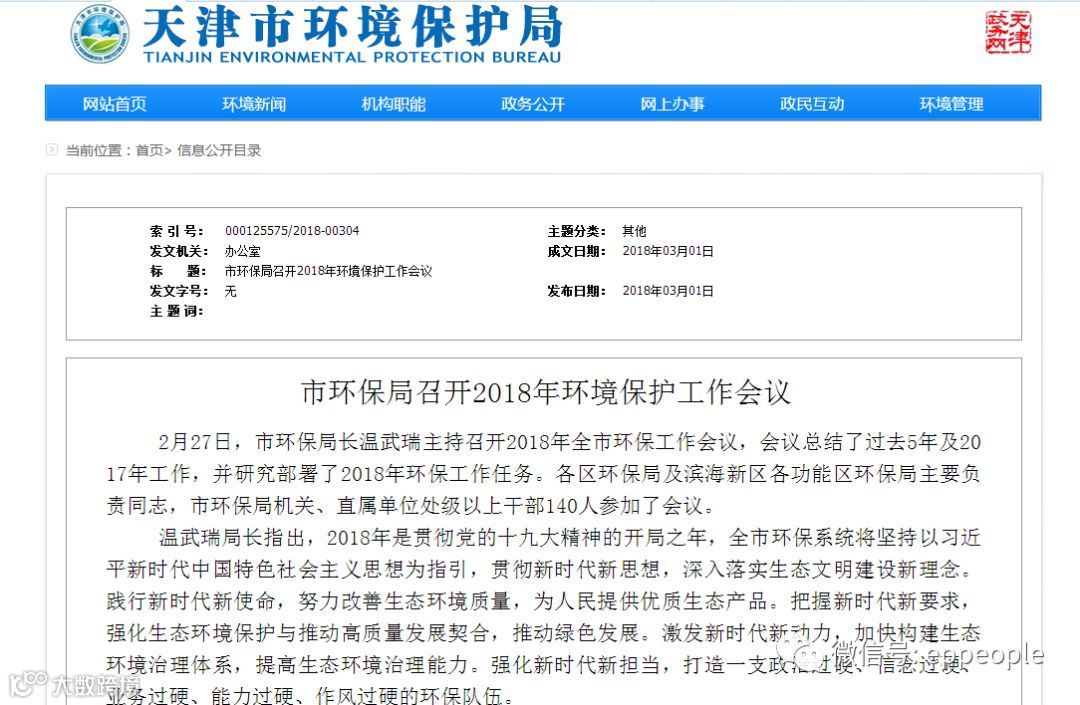Go to 信息公开目录 breadcrumb link
The image size is (1080, 705).
click(x=219, y=150)
